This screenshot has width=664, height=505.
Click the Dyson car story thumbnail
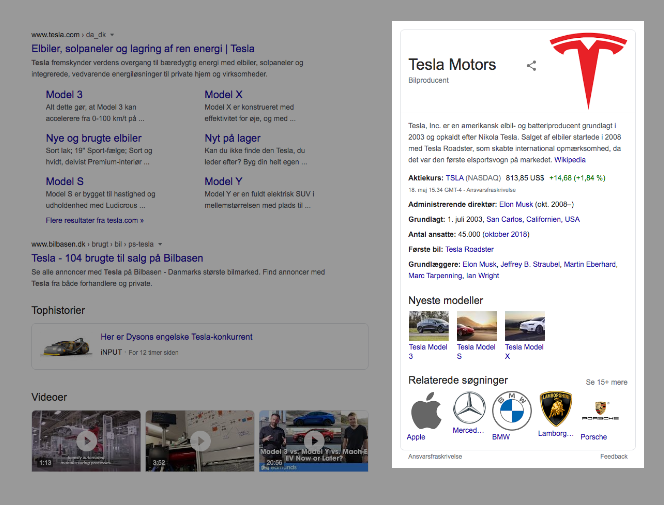click(66, 346)
